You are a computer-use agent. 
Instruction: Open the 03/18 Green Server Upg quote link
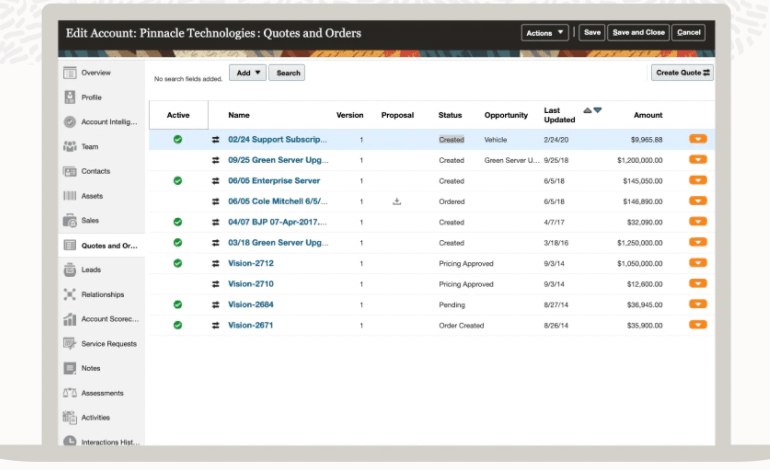[278, 243]
